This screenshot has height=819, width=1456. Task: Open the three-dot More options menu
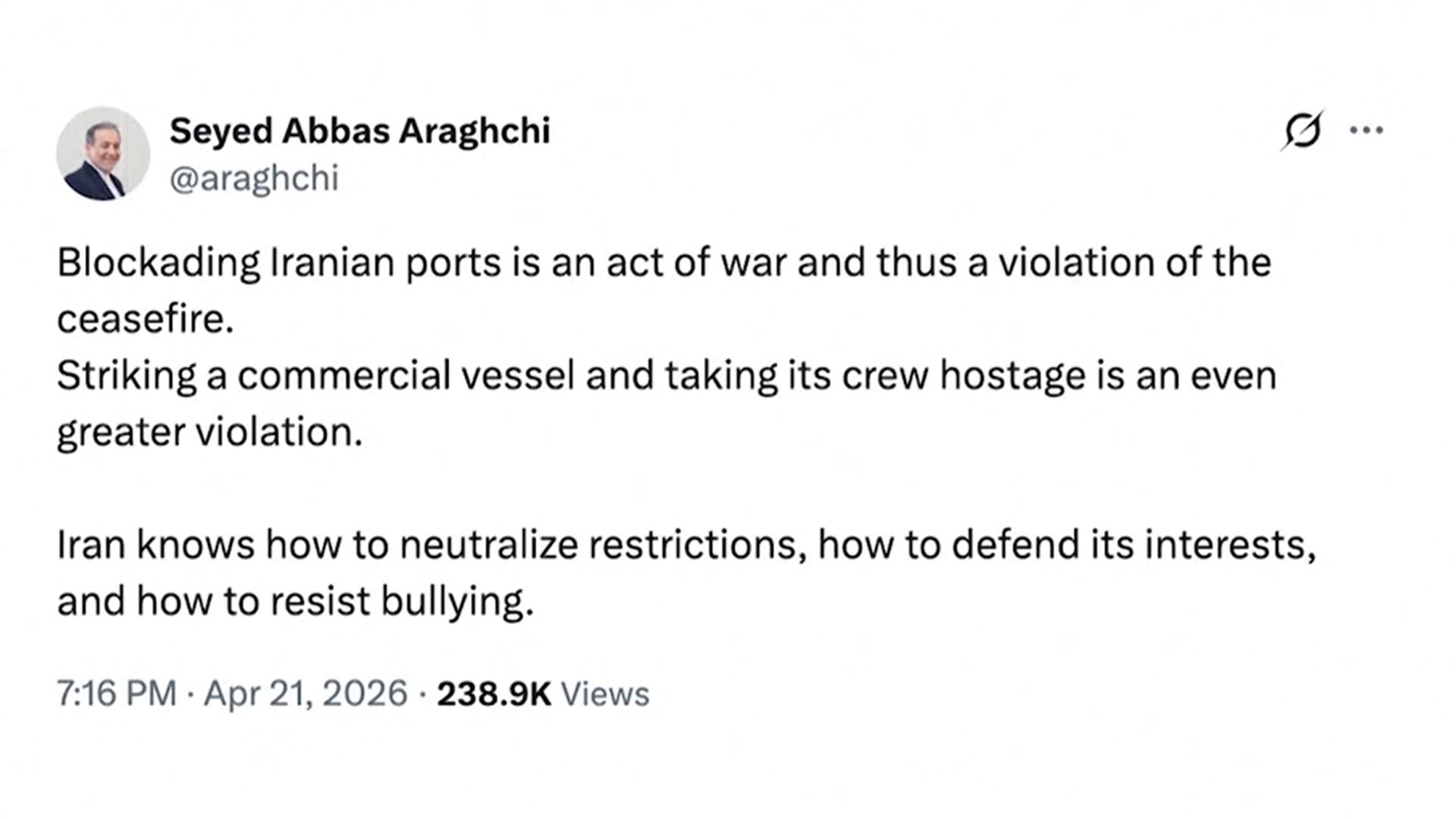(1367, 130)
